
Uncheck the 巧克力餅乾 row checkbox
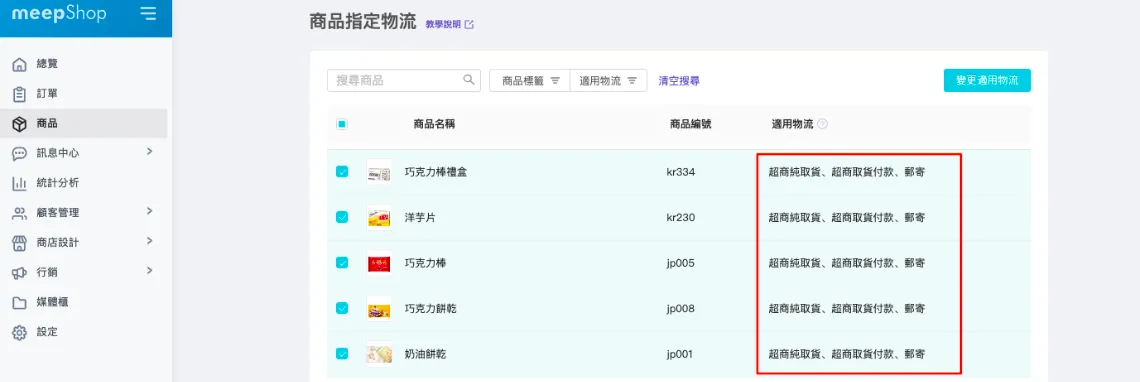[342, 309]
